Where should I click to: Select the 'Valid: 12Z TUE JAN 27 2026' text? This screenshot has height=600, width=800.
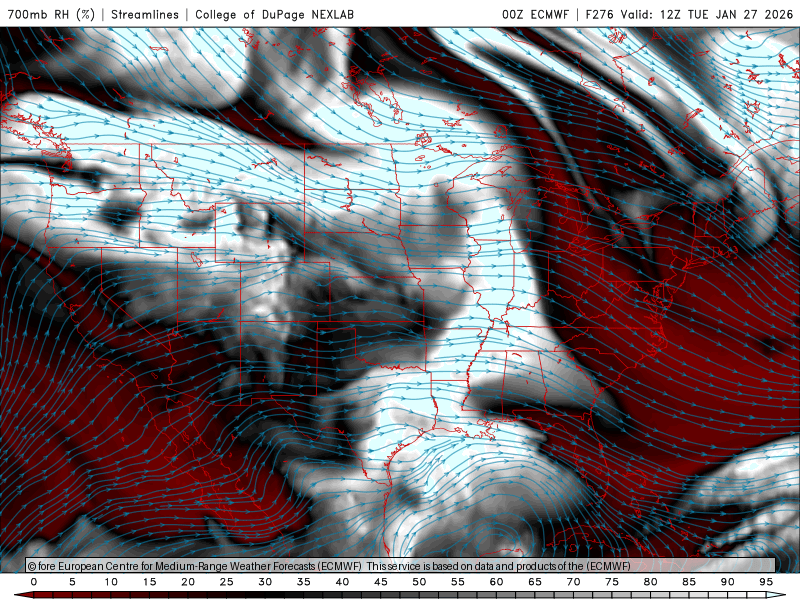pyautogui.click(x=707, y=14)
